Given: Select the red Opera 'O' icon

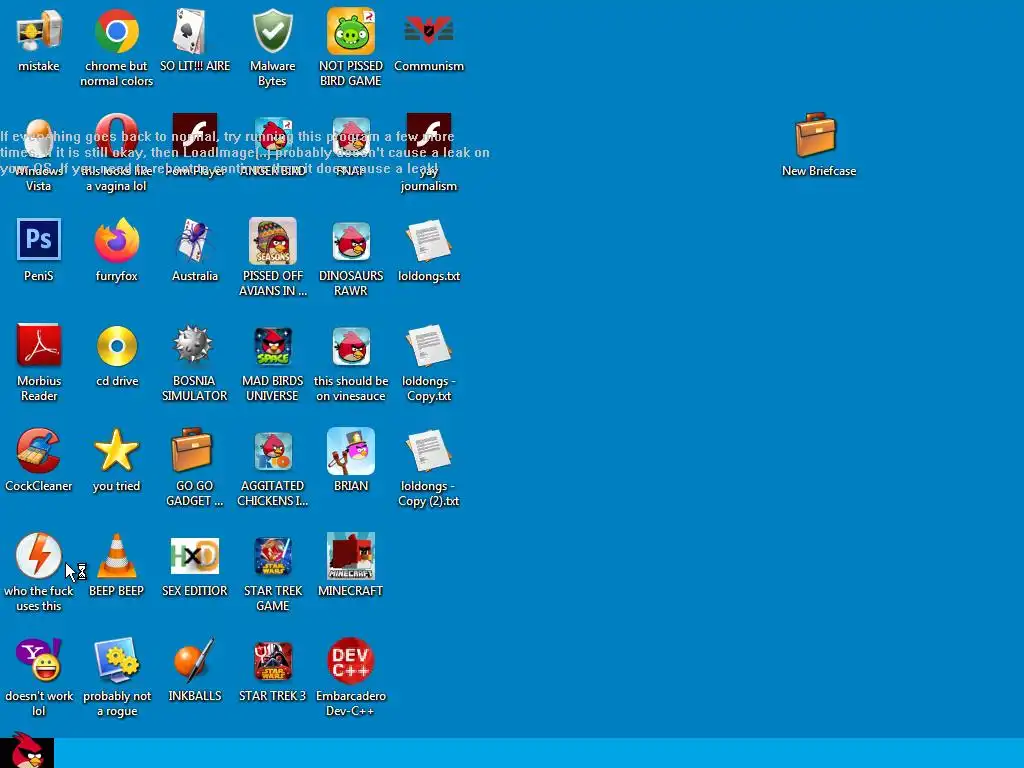Looking at the screenshot, I should tap(116, 136).
